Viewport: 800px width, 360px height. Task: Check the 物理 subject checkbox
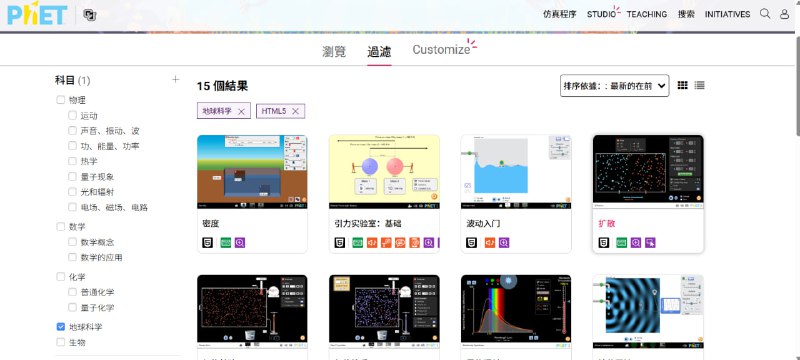pos(61,100)
